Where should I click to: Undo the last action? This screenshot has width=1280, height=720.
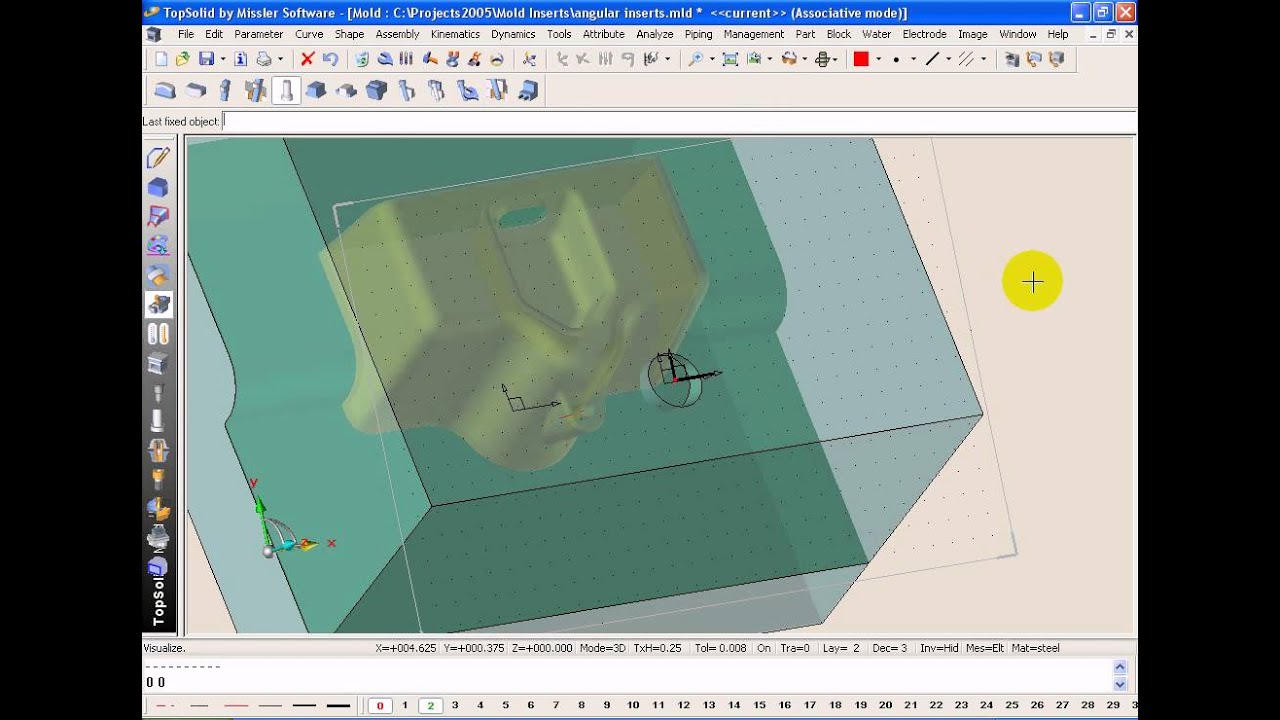point(330,59)
